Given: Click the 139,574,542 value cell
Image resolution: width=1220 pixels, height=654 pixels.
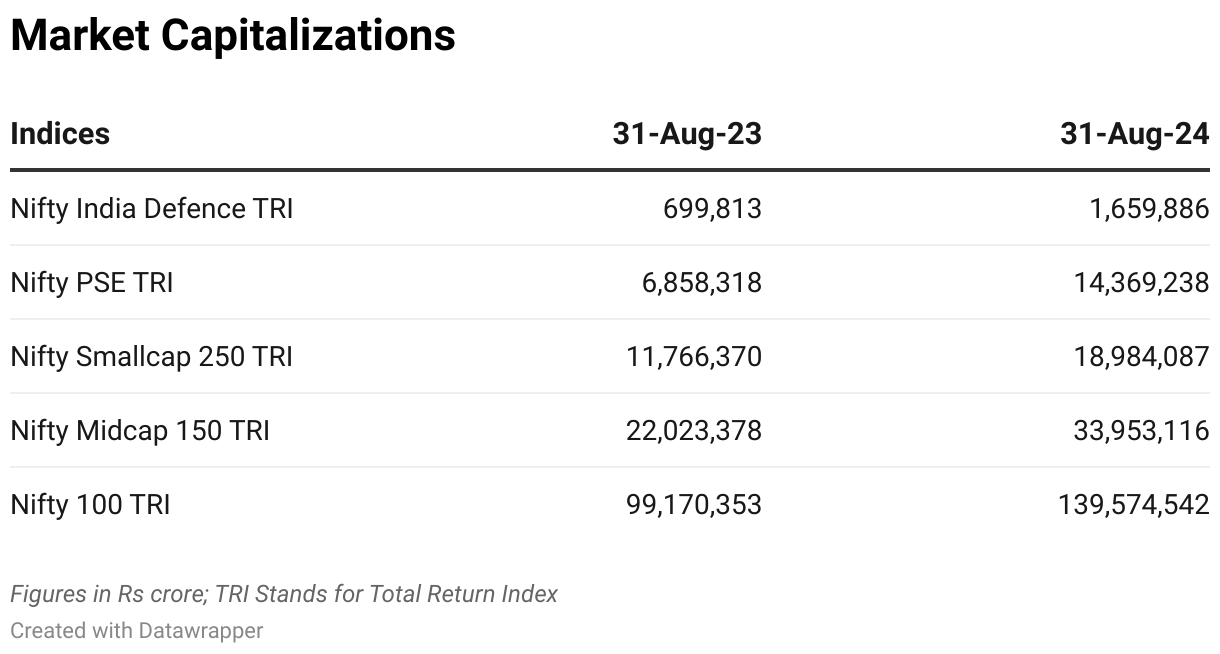Looking at the screenshot, I should point(1134,505).
